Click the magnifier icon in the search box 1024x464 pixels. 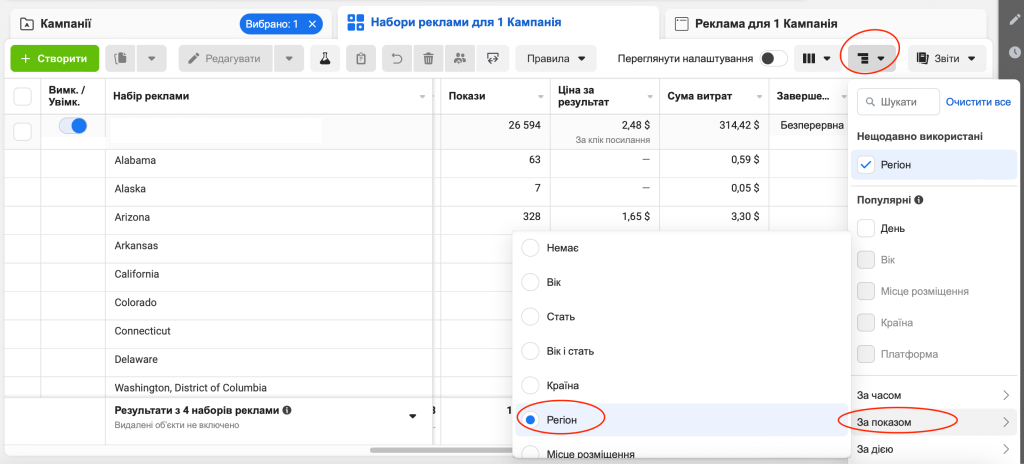coord(870,102)
